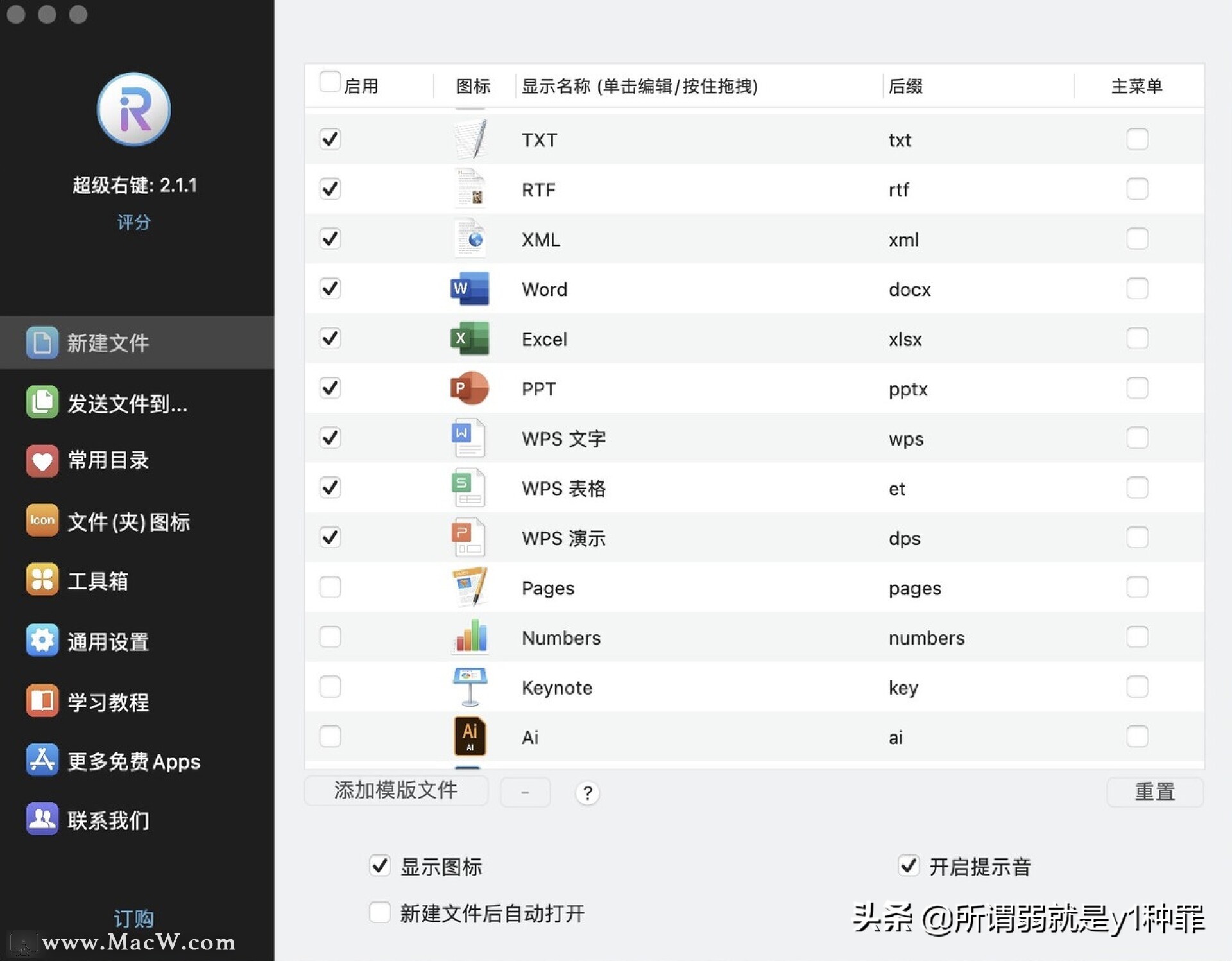Screen dimensions: 1232x961
Task: Open 学习教程 section
Action: (137, 701)
